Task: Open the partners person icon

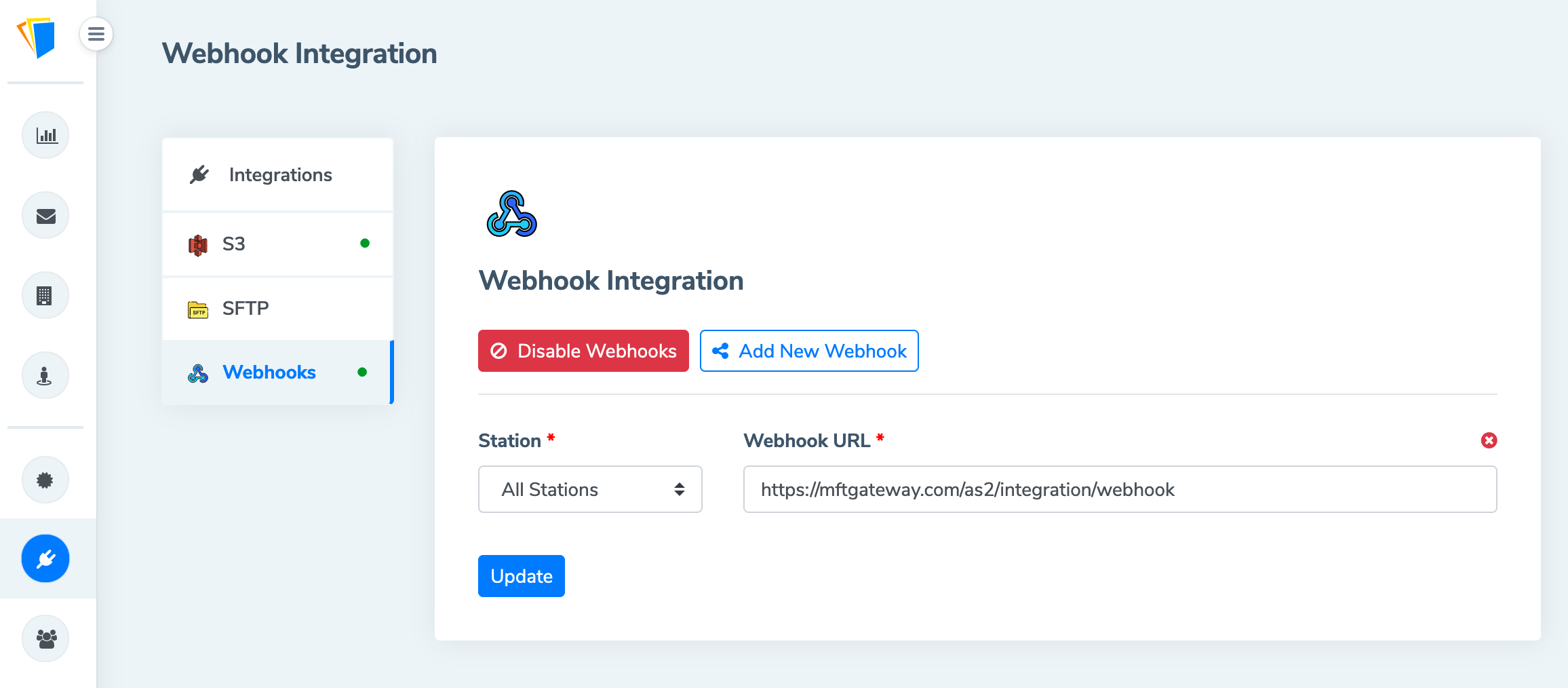Action: pyautogui.click(x=45, y=375)
